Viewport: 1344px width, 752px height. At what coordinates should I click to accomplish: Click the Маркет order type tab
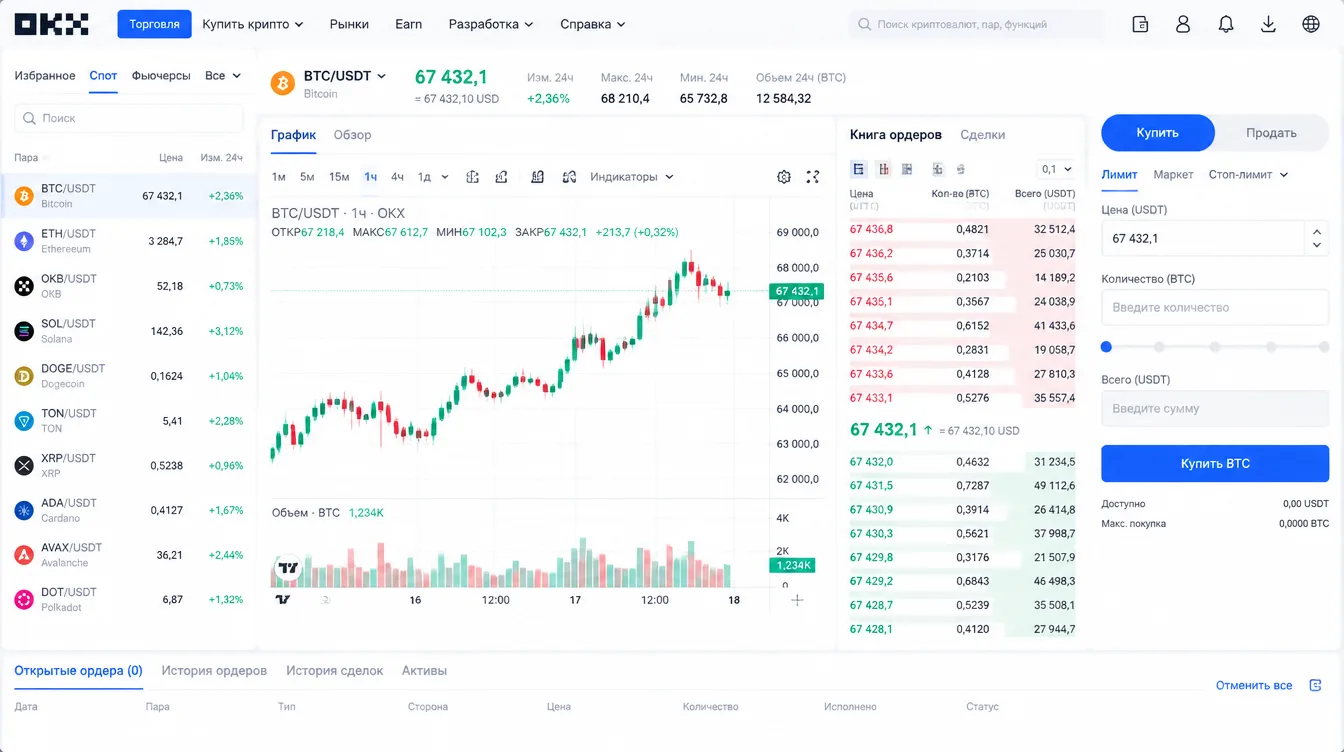click(x=1173, y=174)
